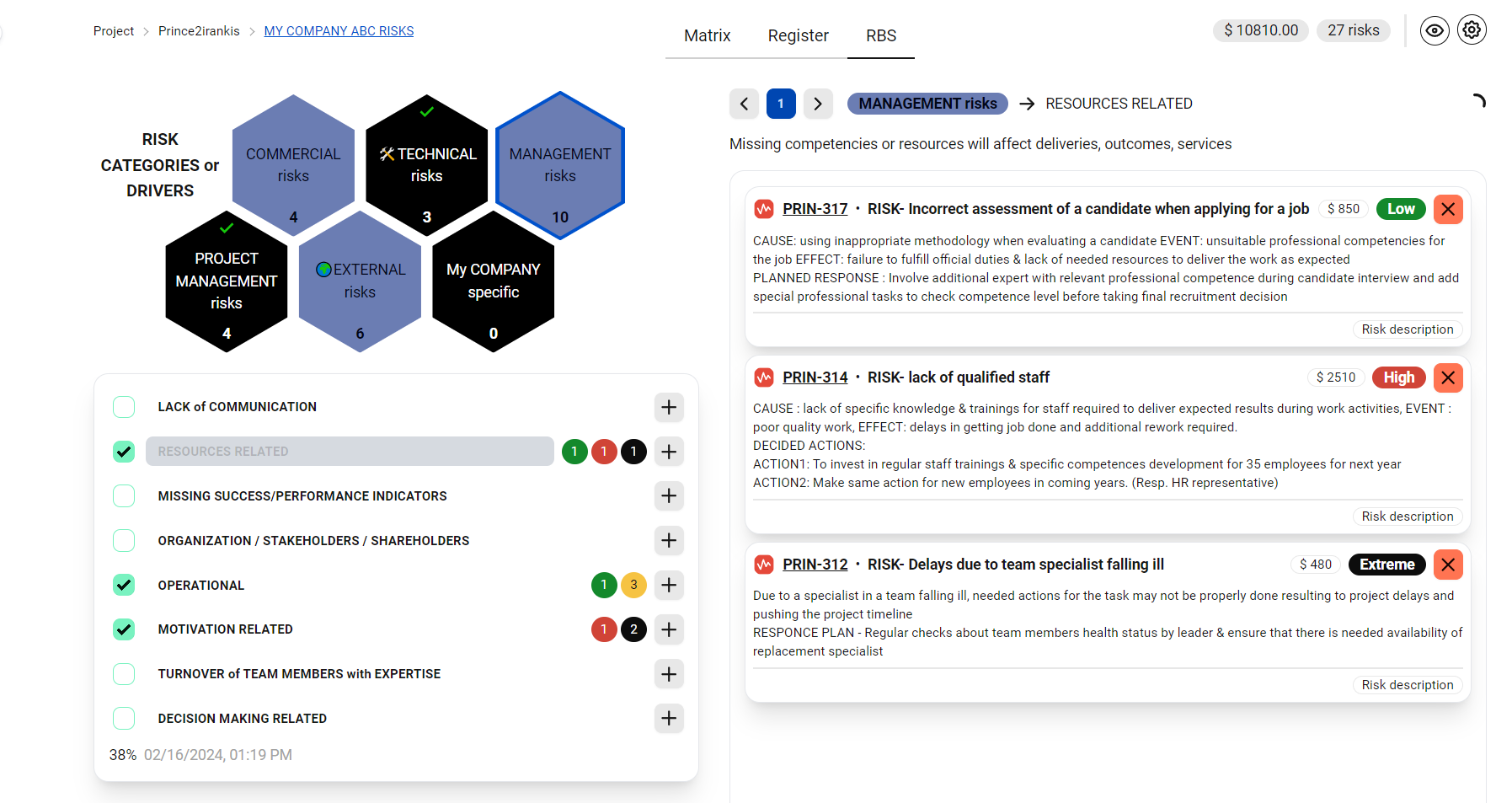Screen dimensions: 1512x803
Task: Click the red risk icon beside PRIN-314
Action: coord(764,377)
